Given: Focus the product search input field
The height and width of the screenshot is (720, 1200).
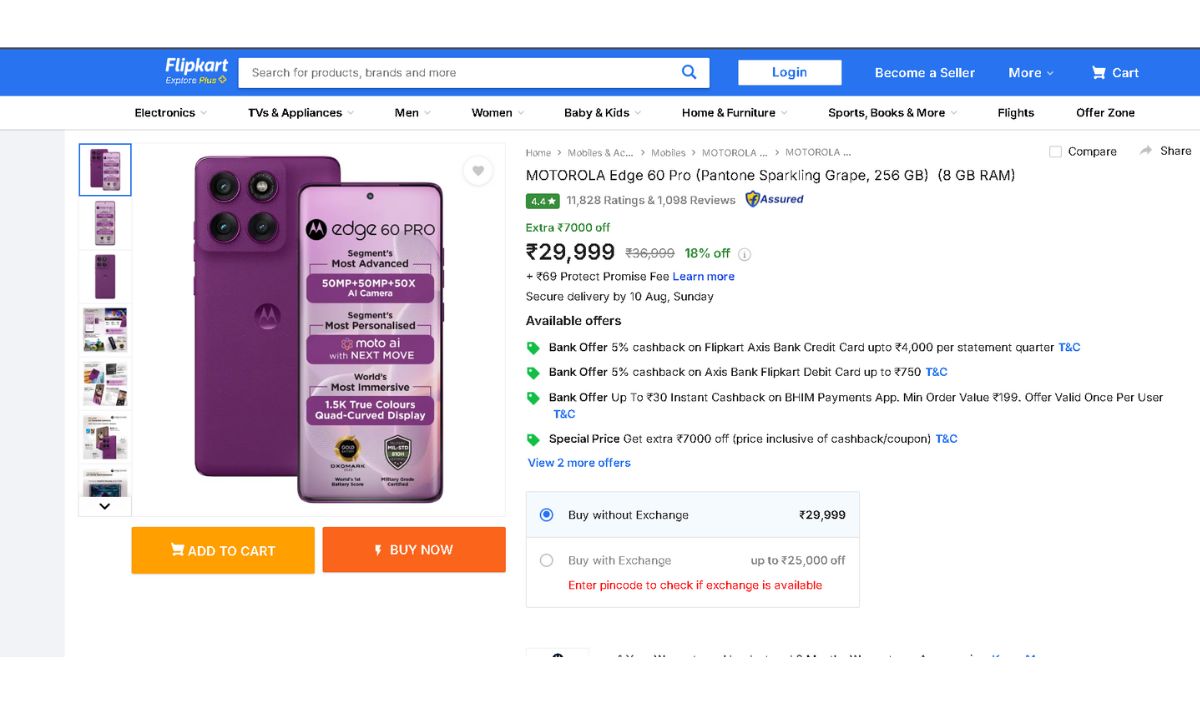Looking at the screenshot, I should (460, 73).
